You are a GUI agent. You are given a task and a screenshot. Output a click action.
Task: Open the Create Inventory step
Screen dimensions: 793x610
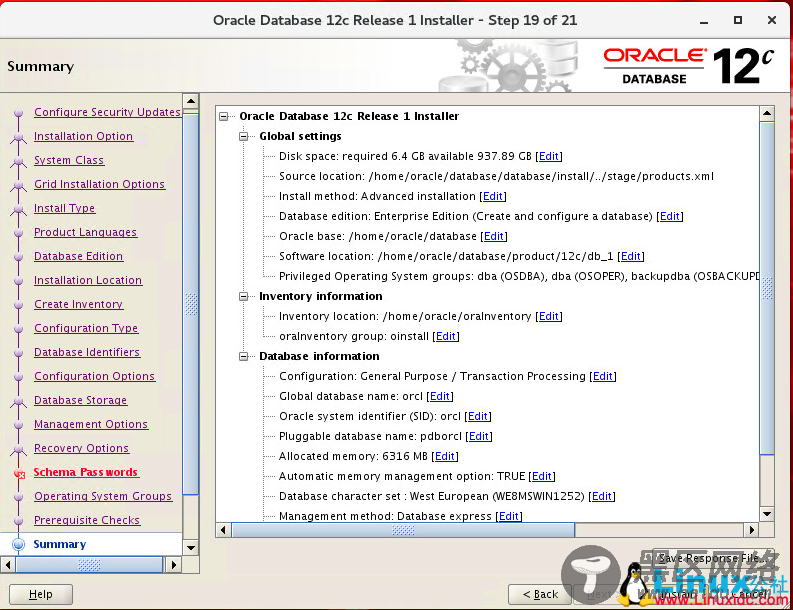(x=78, y=304)
